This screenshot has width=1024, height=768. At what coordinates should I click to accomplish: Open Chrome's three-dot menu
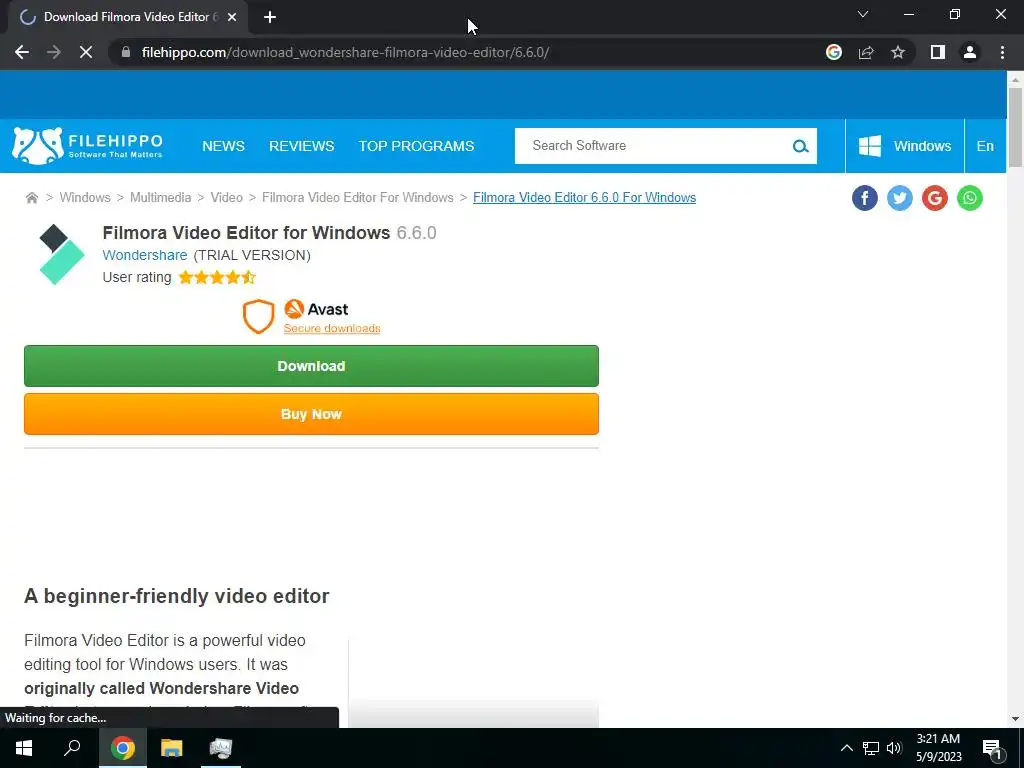[x=1002, y=52]
